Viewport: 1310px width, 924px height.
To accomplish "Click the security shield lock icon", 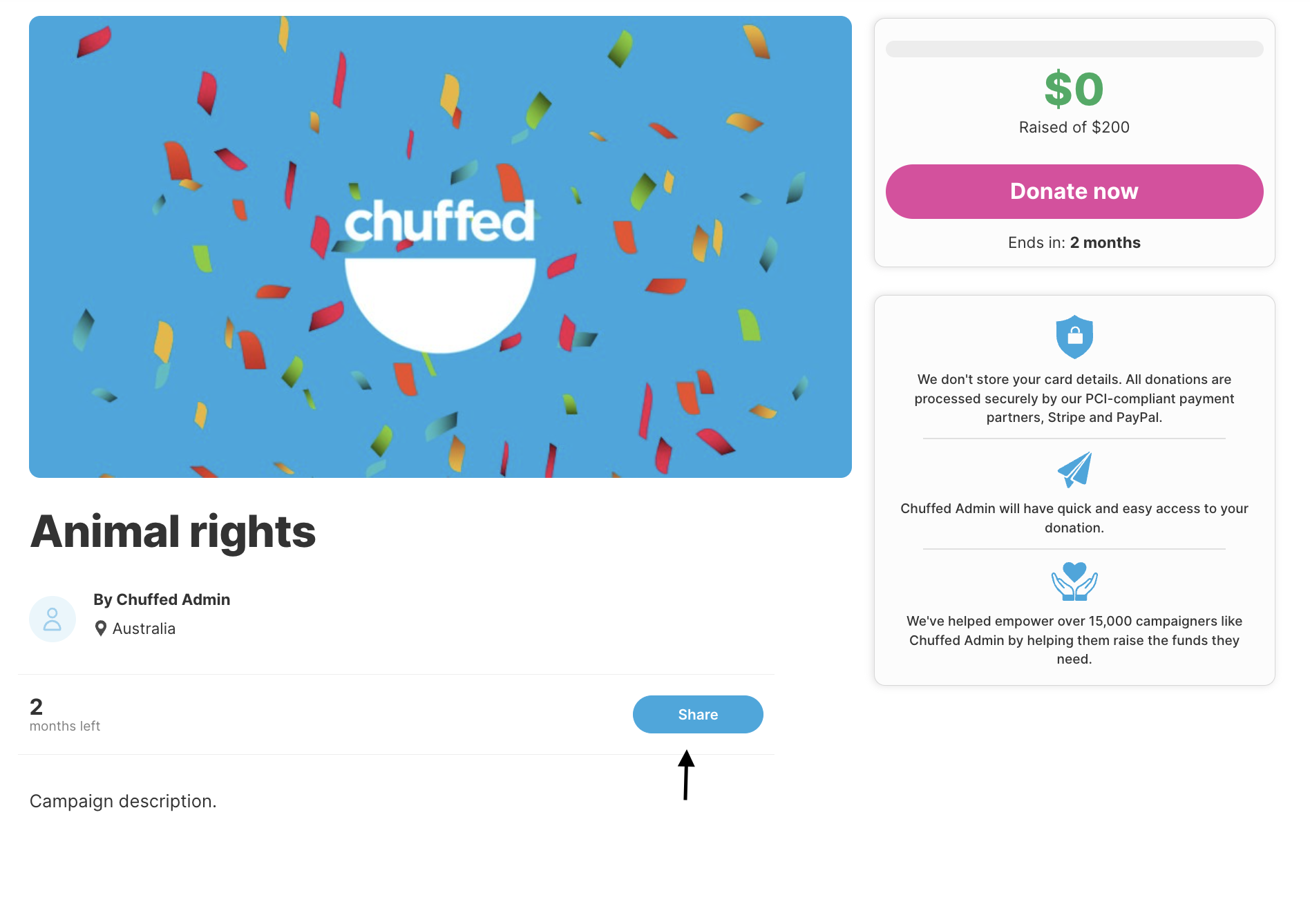I will 1074,337.
